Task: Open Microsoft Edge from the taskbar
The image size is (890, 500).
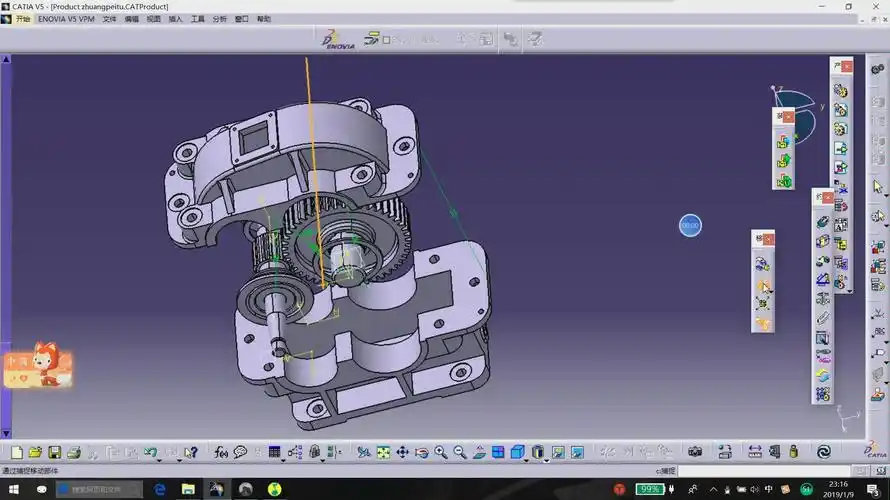Action: (x=159, y=489)
